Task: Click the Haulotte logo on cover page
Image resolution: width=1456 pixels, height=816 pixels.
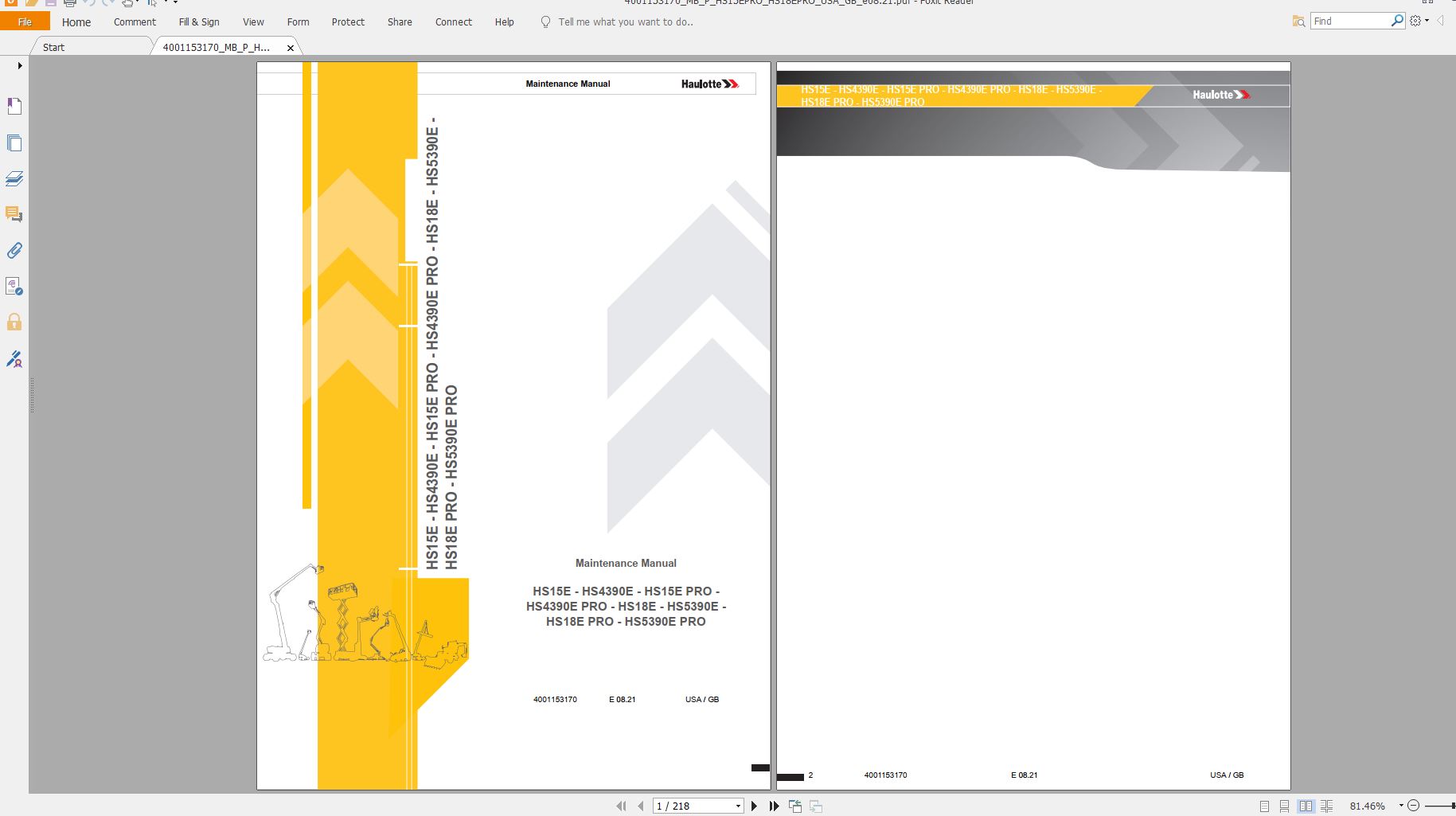Action: click(x=709, y=84)
